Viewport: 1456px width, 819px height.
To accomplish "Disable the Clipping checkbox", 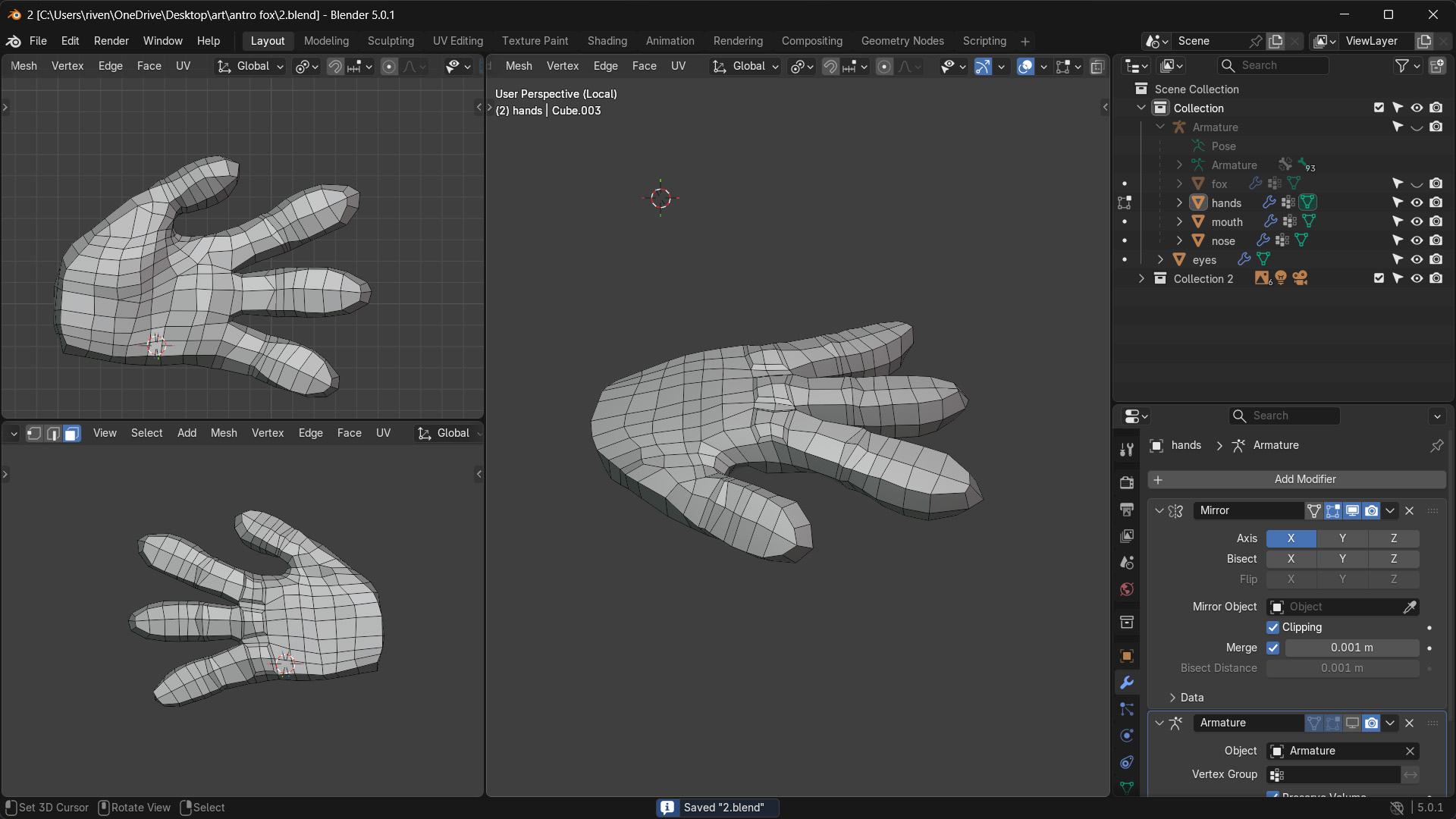I will click(1273, 627).
